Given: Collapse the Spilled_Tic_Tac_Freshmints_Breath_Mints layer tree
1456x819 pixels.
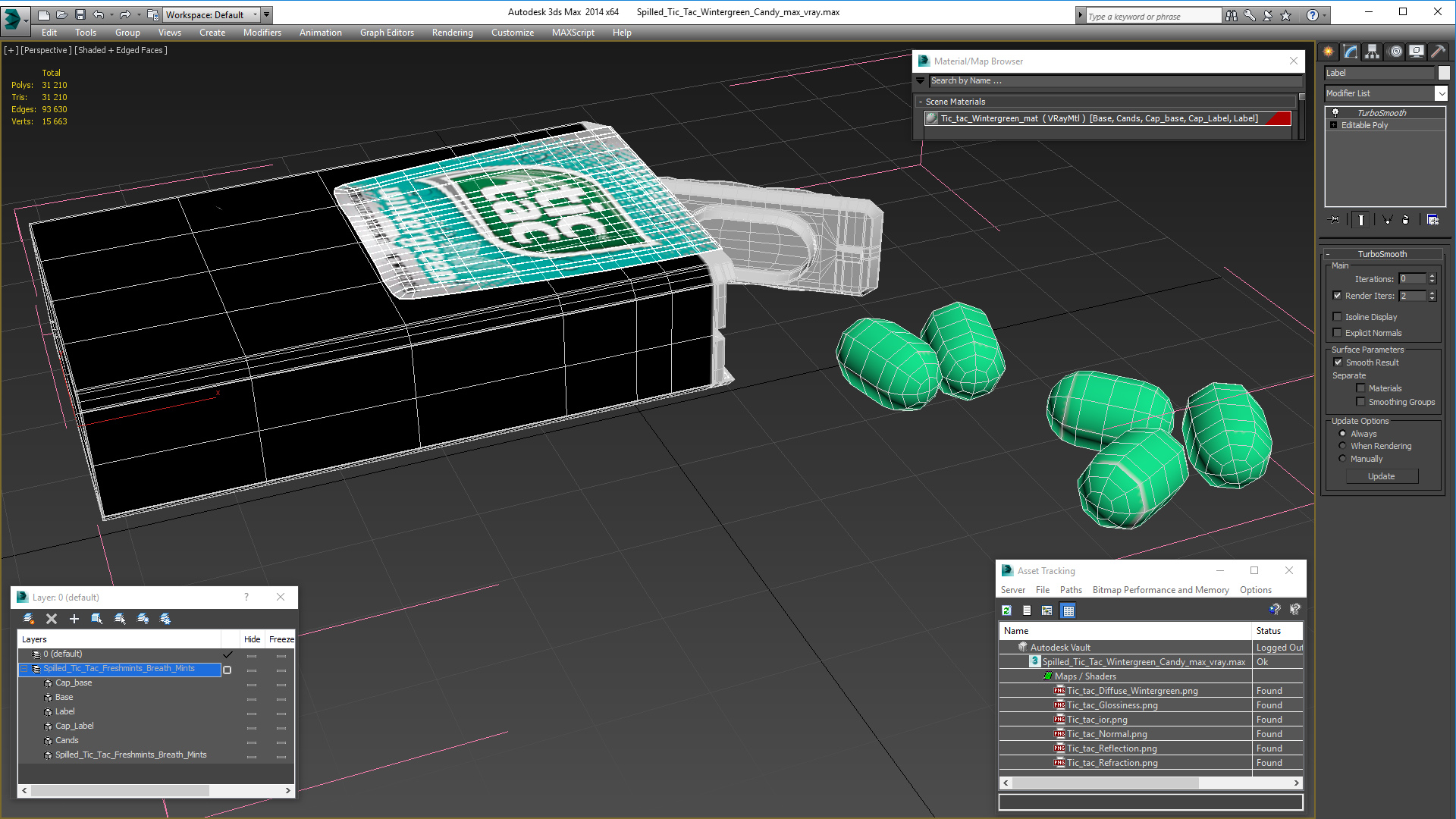Looking at the screenshot, I should pos(24,669).
